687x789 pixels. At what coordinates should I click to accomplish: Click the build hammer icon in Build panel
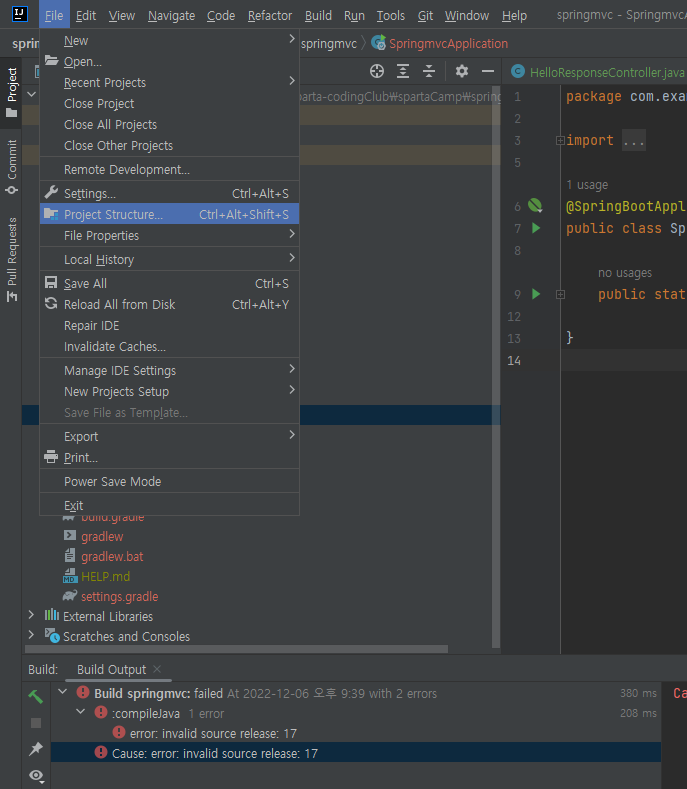coord(36,696)
